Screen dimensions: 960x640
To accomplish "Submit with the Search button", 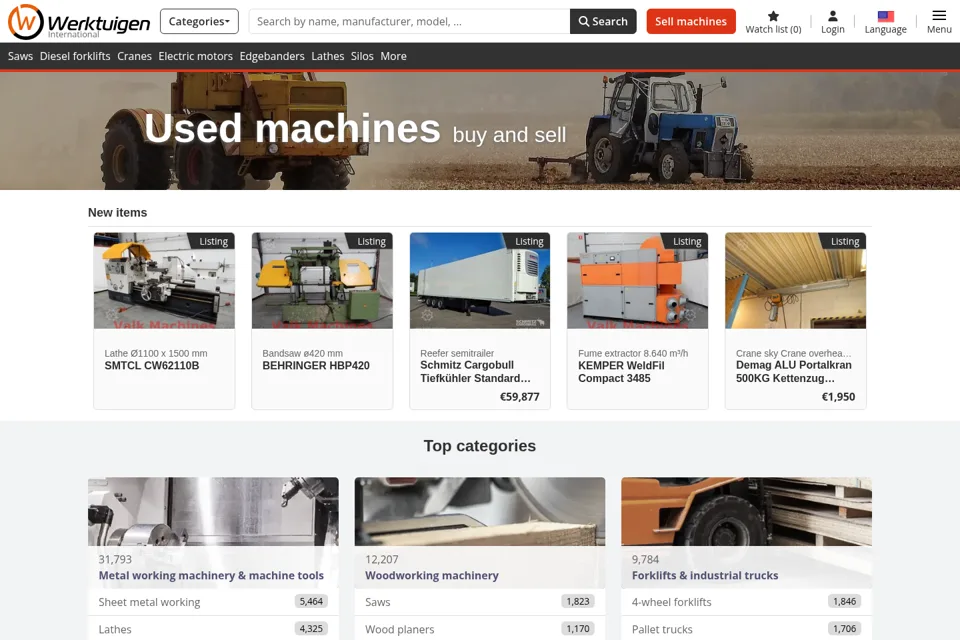I will pyautogui.click(x=603, y=21).
